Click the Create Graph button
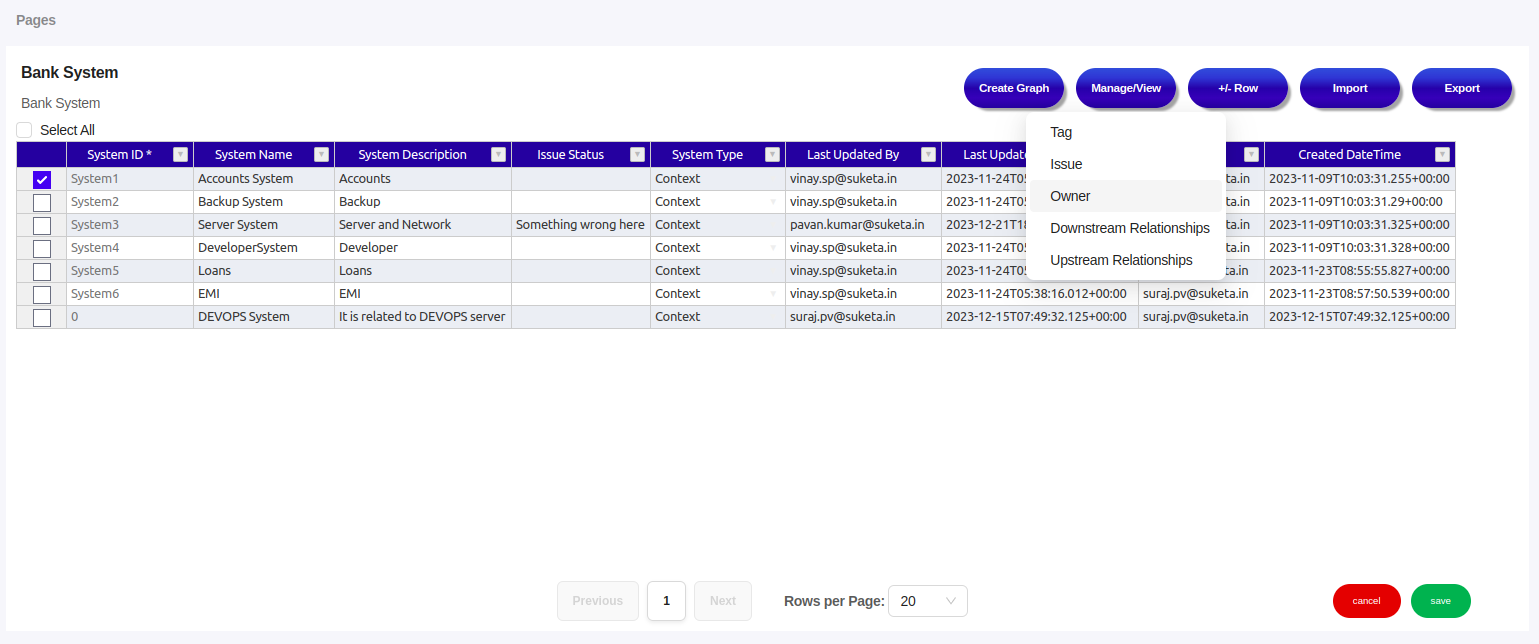Viewport: 1539px width, 644px height. point(1014,88)
